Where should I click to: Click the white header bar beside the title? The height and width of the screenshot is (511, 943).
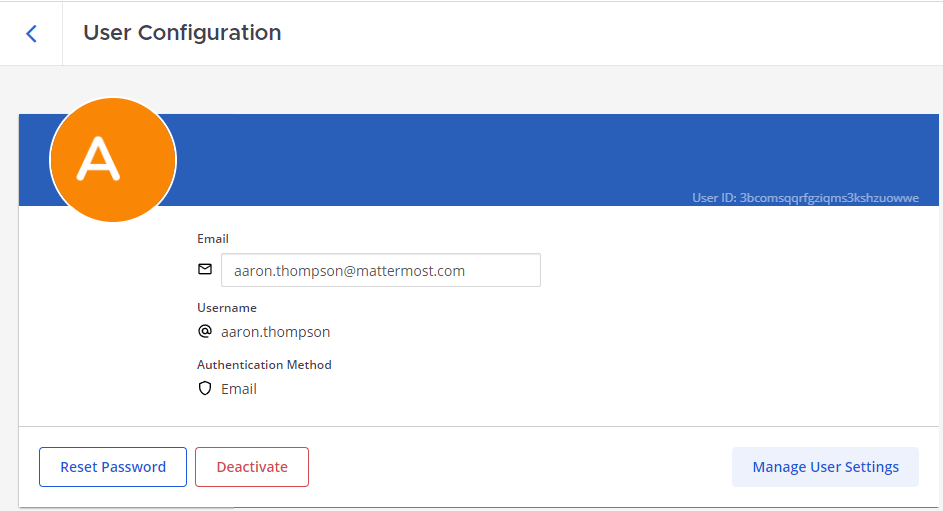pyautogui.click(x=600, y=33)
